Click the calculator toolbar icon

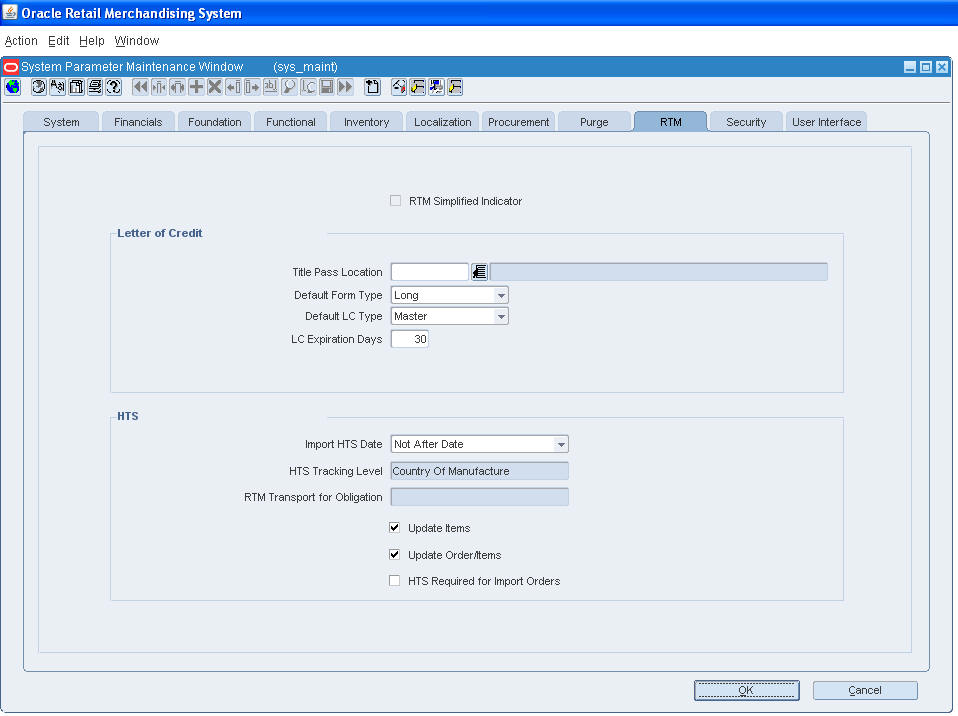tap(76, 87)
